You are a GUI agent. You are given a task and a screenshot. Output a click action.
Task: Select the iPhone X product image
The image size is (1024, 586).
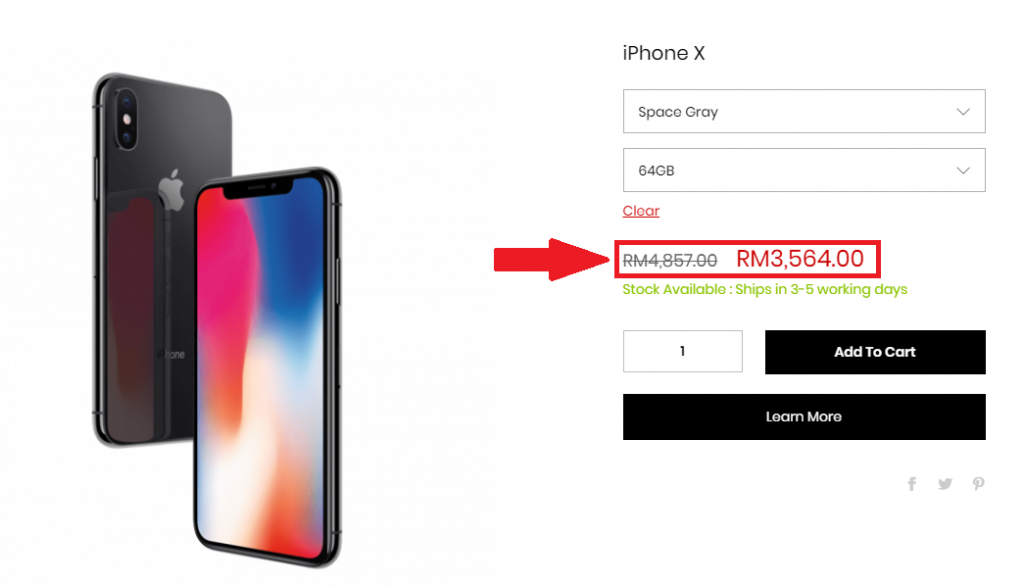pos(217,319)
